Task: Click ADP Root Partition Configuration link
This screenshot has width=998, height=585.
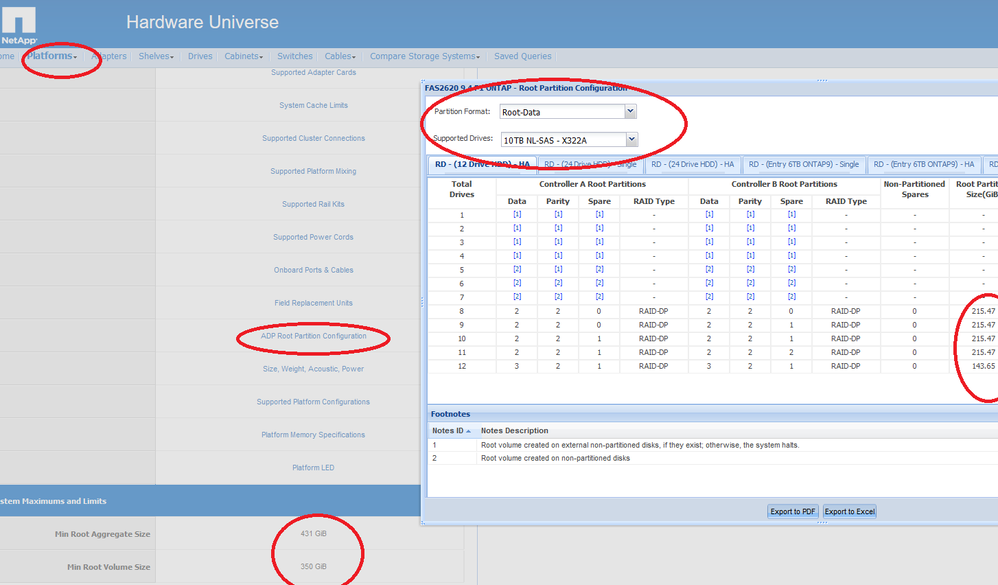Action: (x=313, y=336)
